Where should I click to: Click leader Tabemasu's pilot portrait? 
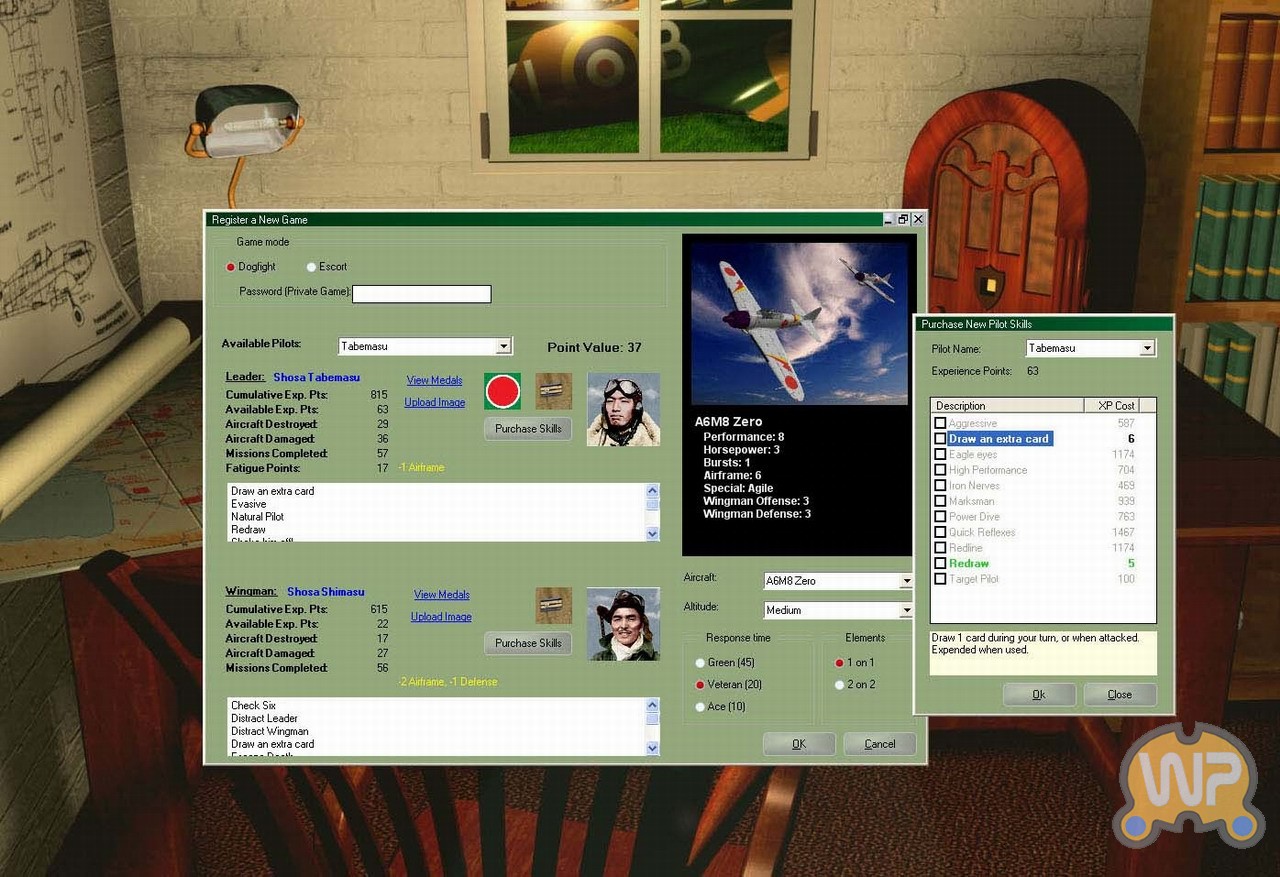pos(623,409)
